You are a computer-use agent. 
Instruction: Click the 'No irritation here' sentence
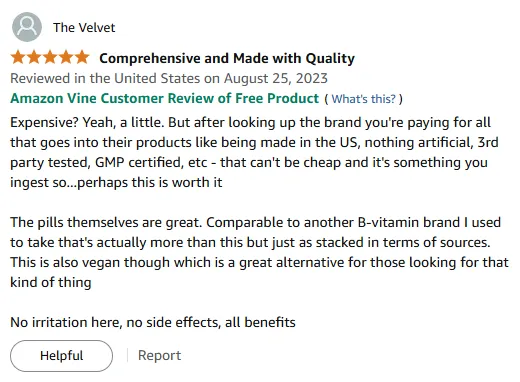click(x=153, y=322)
